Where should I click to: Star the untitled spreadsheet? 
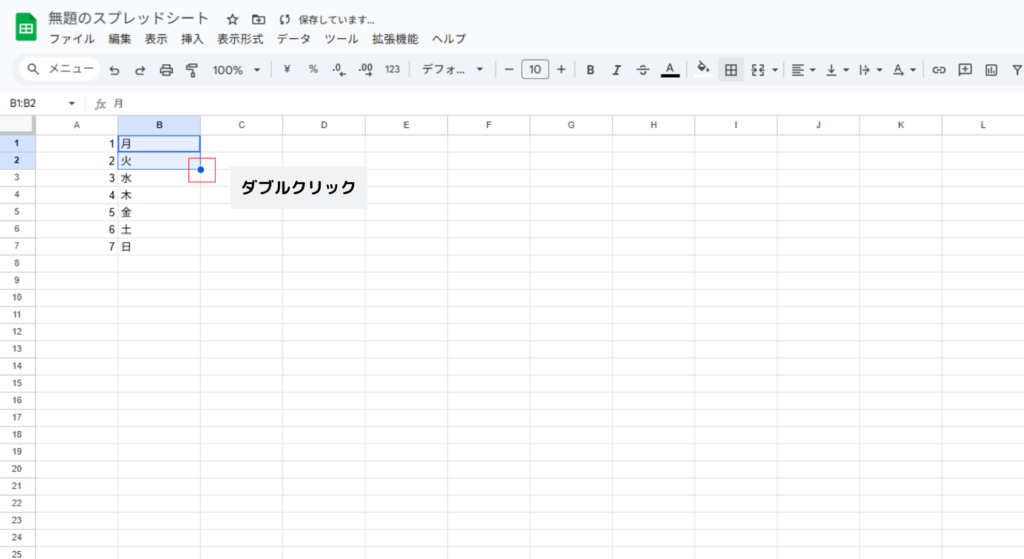[232, 20]
